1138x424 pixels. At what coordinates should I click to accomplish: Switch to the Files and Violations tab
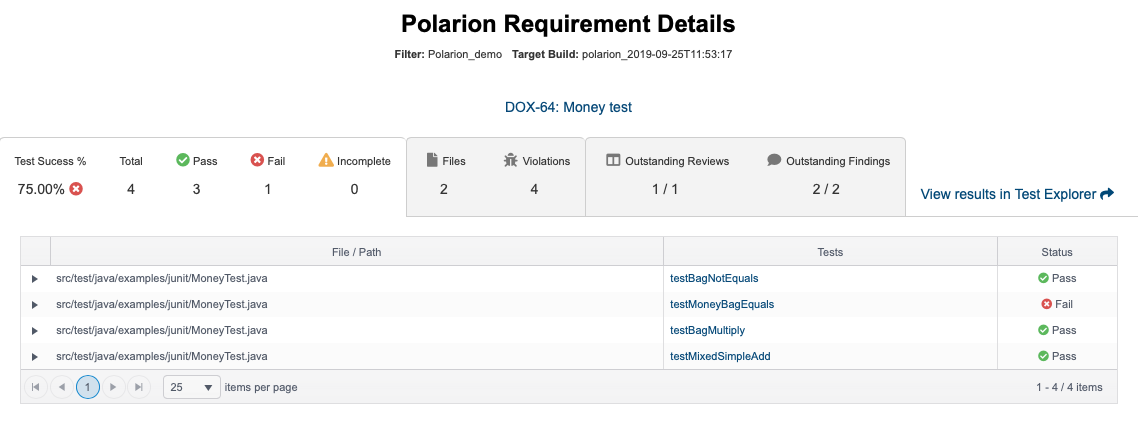[x=496, y=176]
